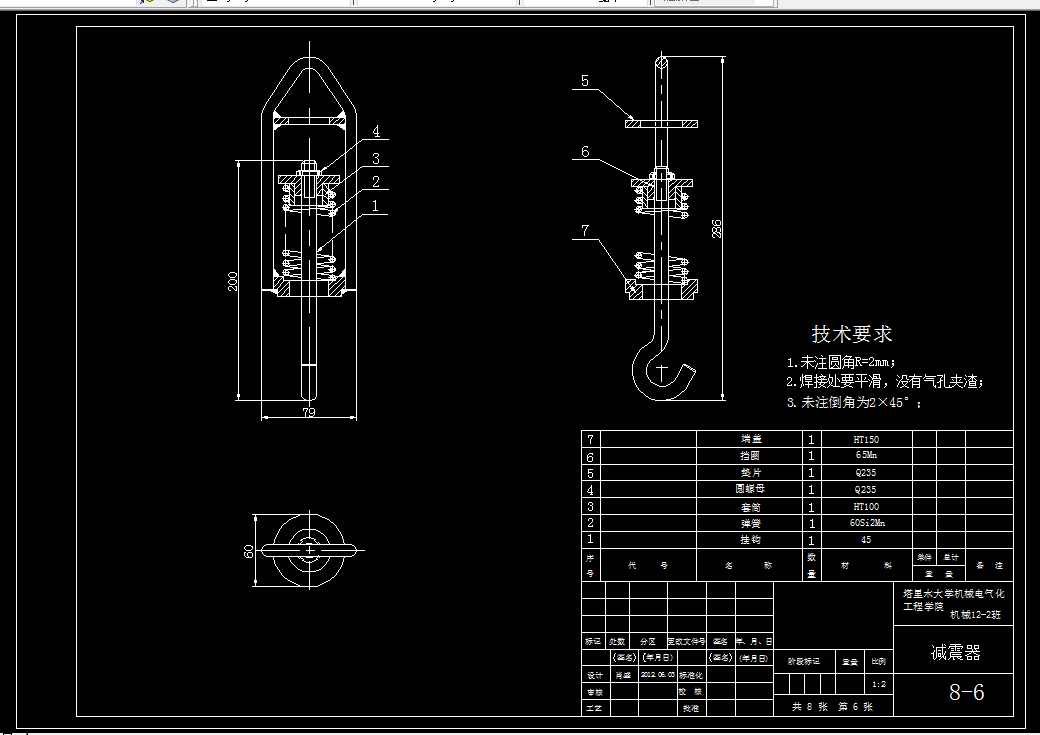Select callout number 2 in assembly view
This screenshot has height=735, width=1040.
click(376, 181)
